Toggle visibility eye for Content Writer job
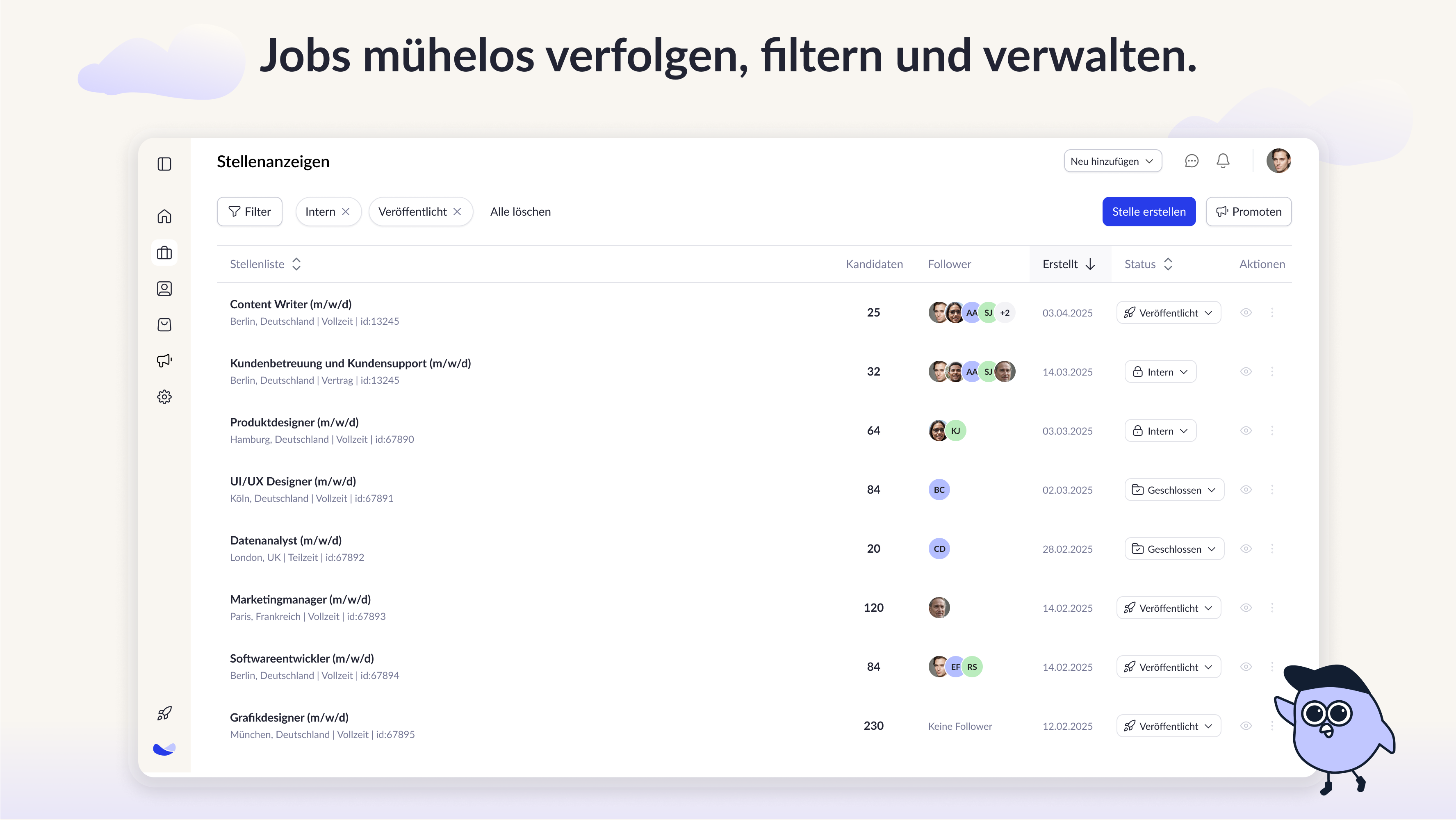This screenshot has width=1456, height=820. (1246, 312)
